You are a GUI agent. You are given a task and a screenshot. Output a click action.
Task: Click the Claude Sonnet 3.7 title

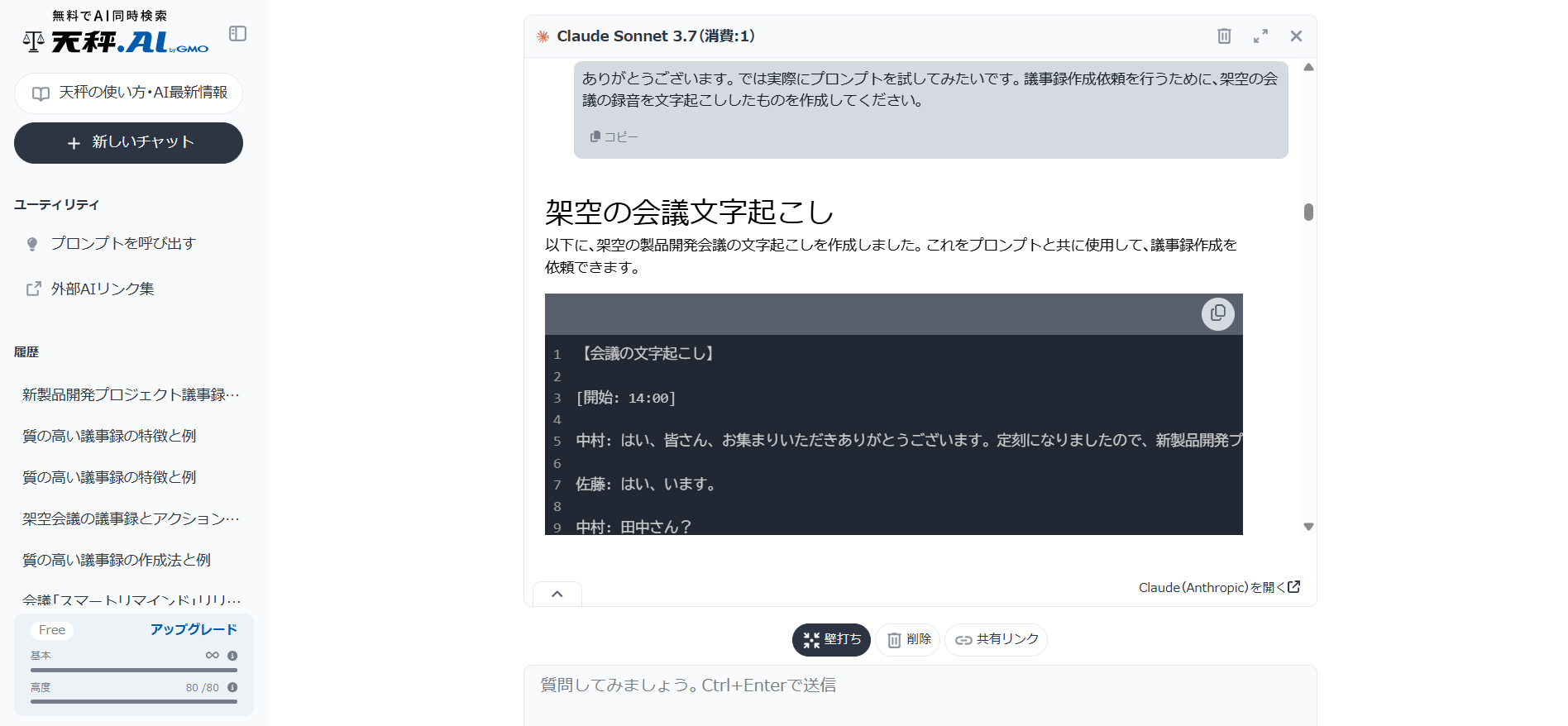click(656, 36)
